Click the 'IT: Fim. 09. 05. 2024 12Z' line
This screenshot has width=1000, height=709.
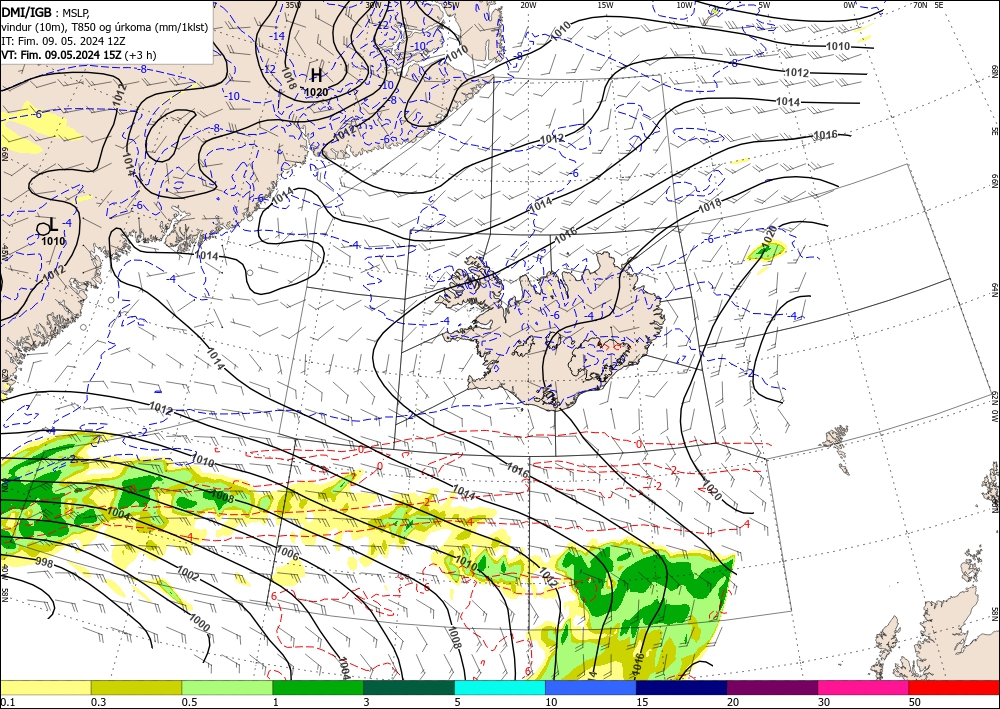[63, 41]
